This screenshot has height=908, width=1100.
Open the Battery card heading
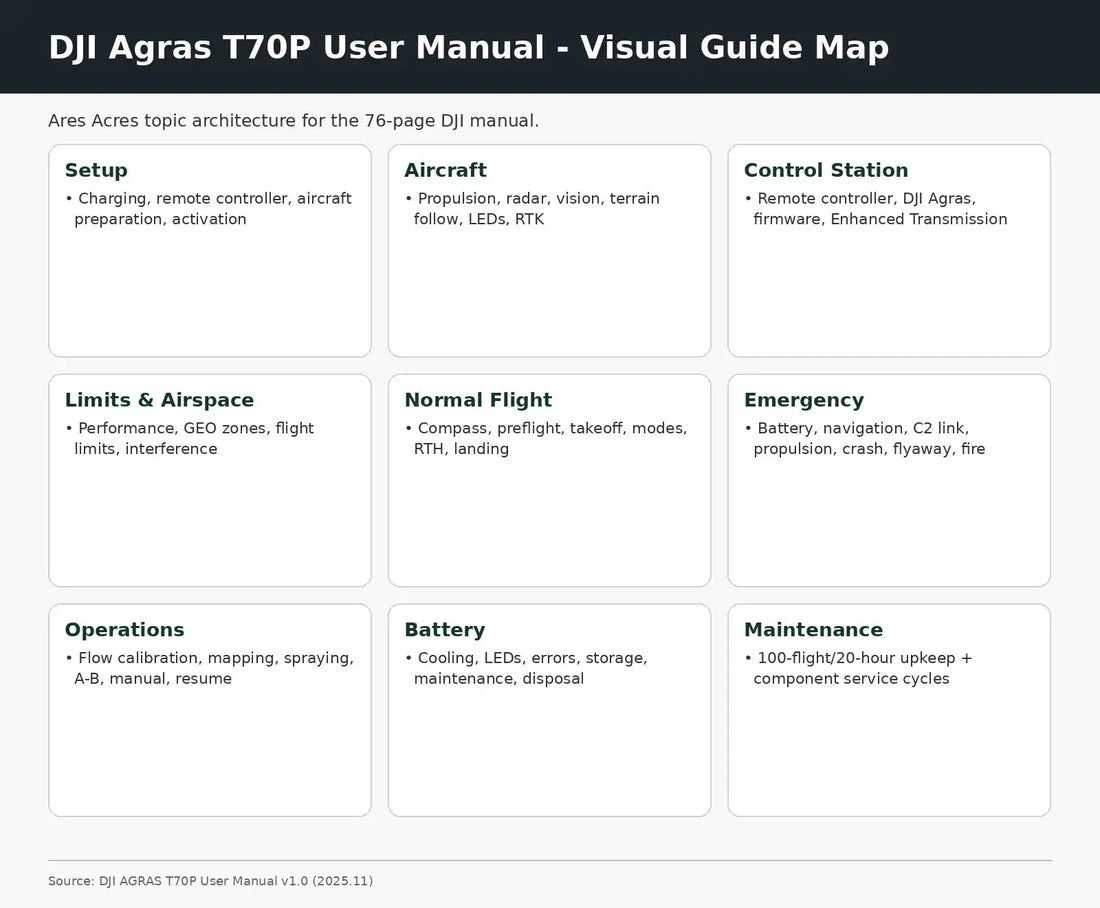(445, 629)
